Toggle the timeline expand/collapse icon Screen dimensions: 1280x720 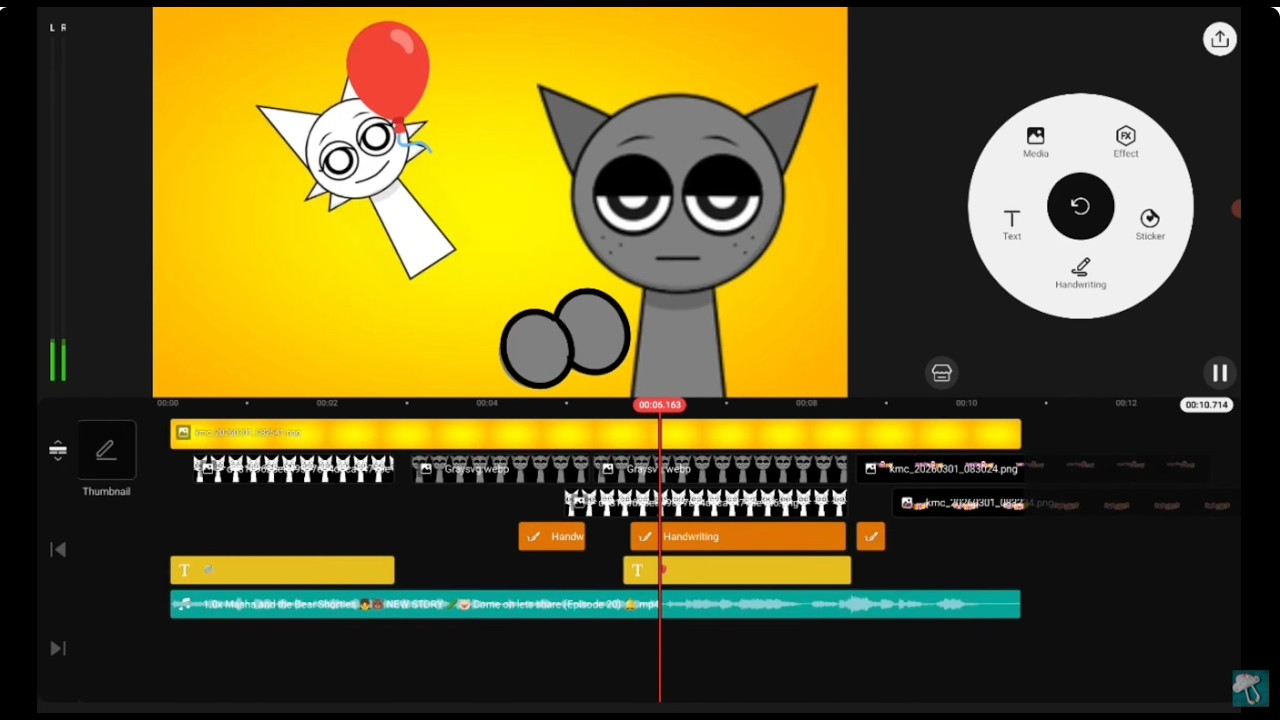(58, 451)
